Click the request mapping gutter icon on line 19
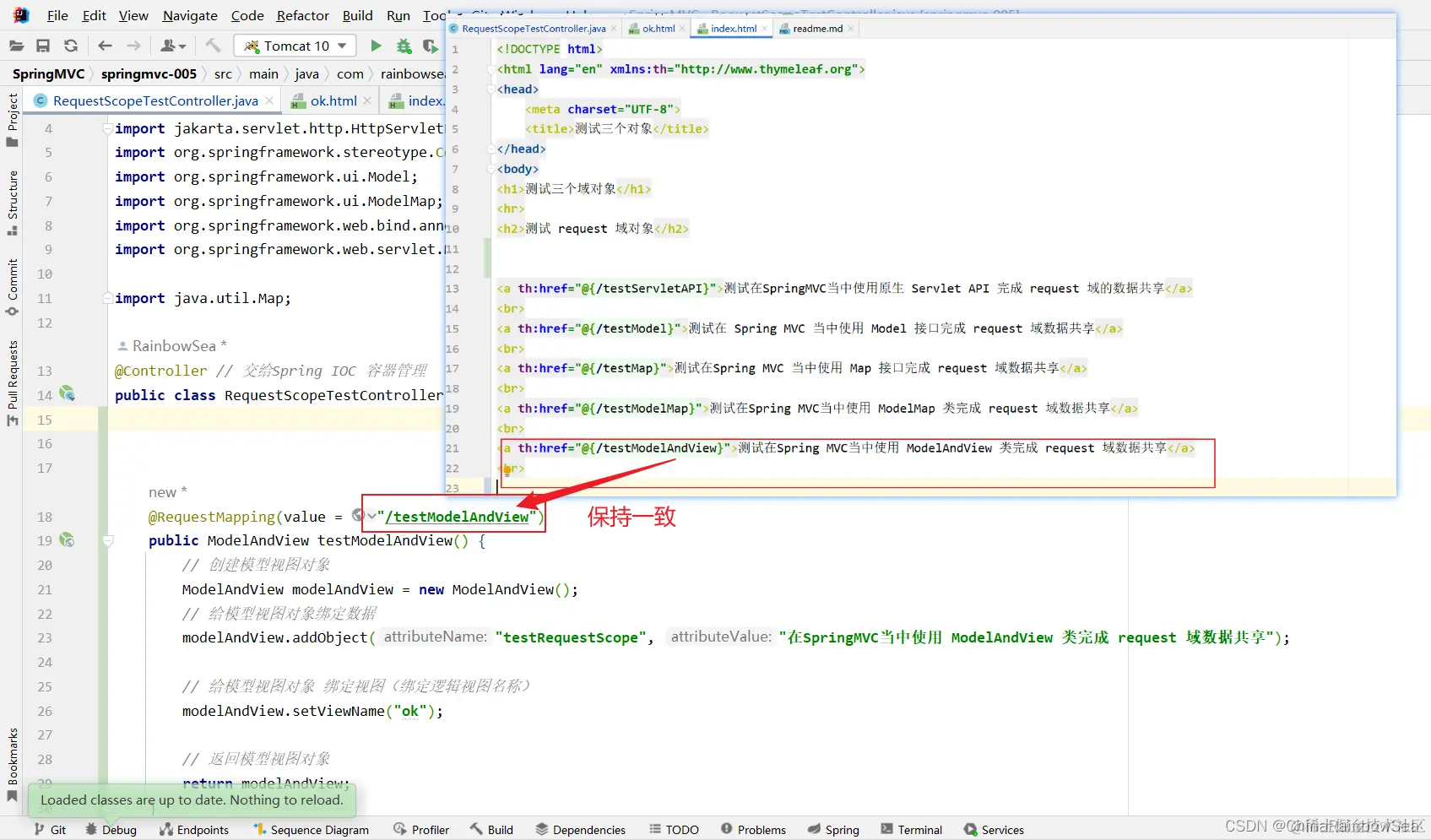Screen dimensions: 1431x840 (68, 540)
